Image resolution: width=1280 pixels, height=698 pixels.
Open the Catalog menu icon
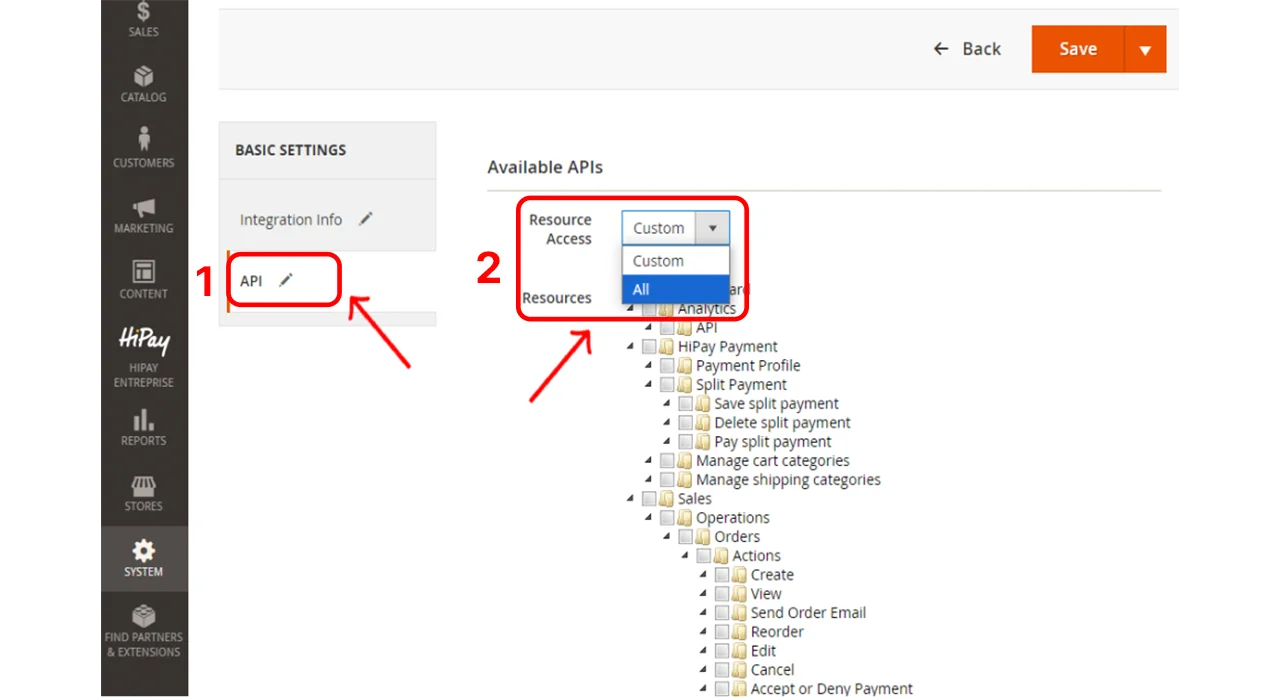(143, 83)
